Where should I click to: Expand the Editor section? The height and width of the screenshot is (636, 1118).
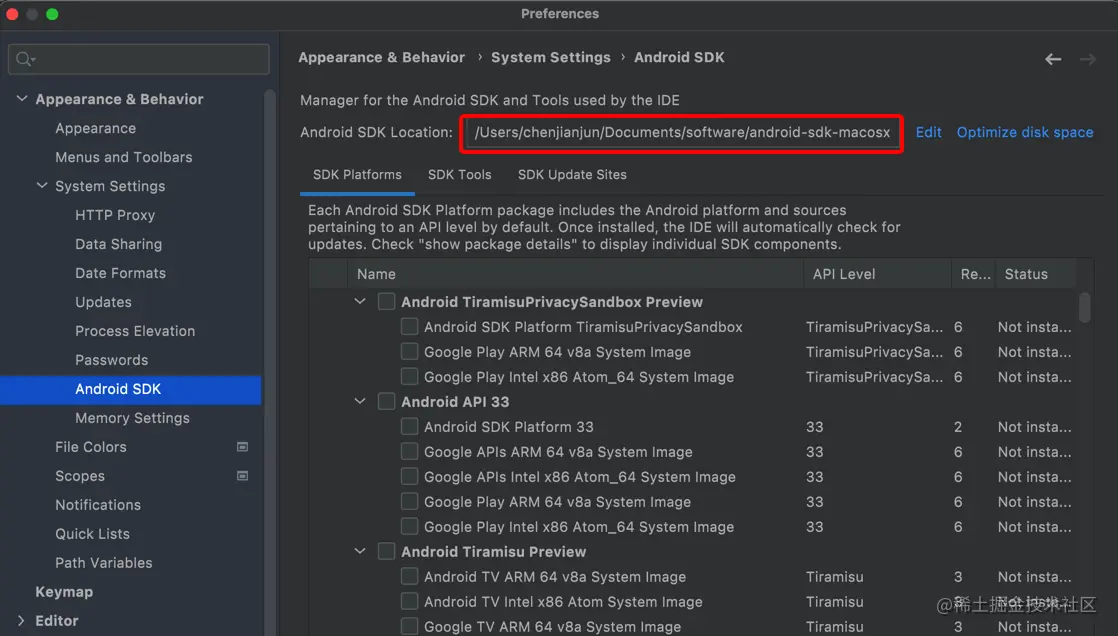coord(21,620)
